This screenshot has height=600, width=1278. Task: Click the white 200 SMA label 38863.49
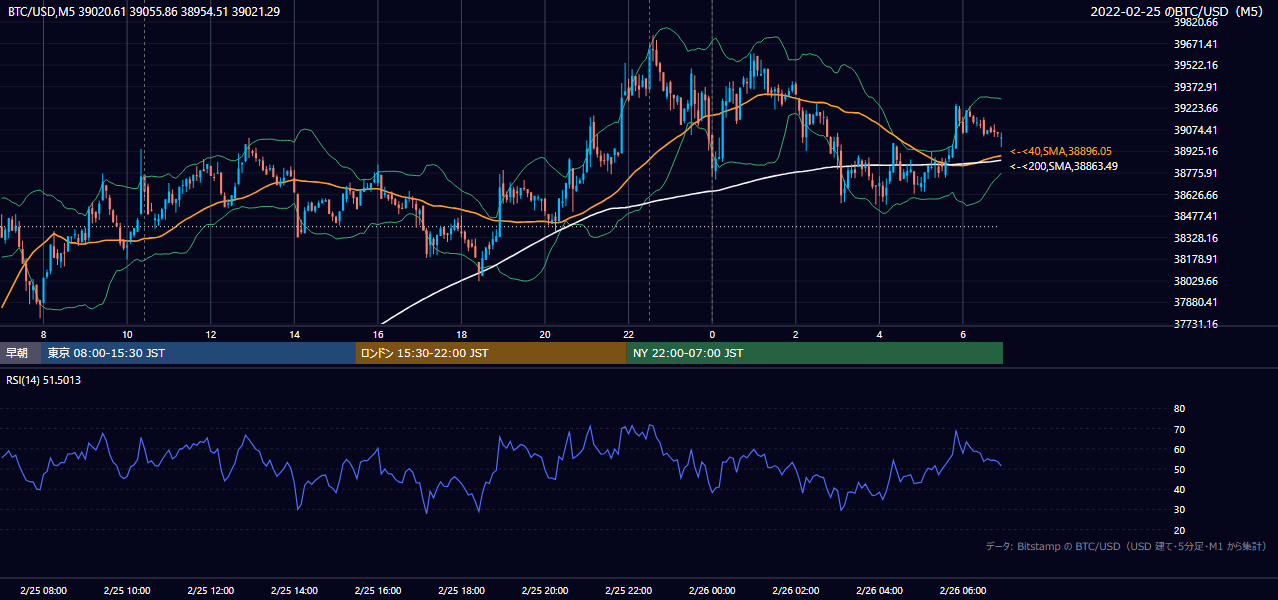(1064, 166)
